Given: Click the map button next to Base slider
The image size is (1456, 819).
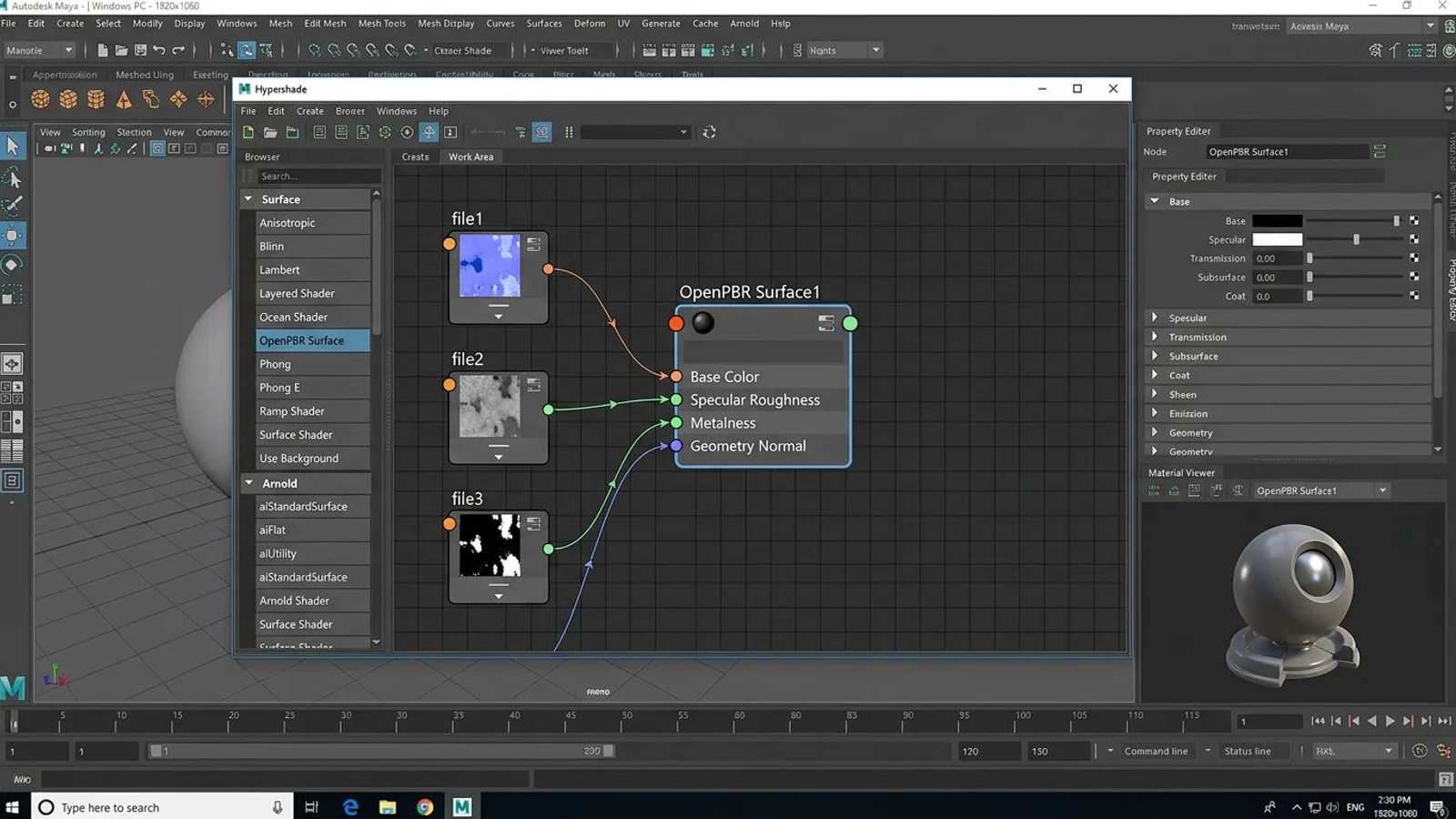Looking at the screenshot, I should click(1414, 220).
